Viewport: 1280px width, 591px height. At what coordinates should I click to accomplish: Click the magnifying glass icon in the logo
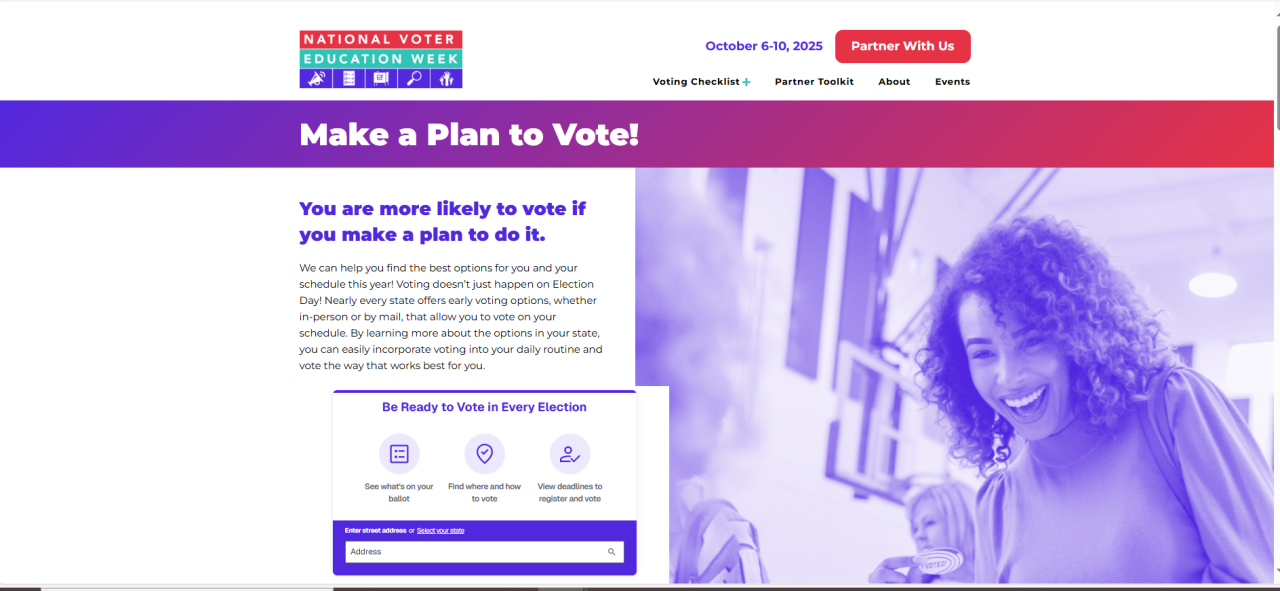(413, 78)
